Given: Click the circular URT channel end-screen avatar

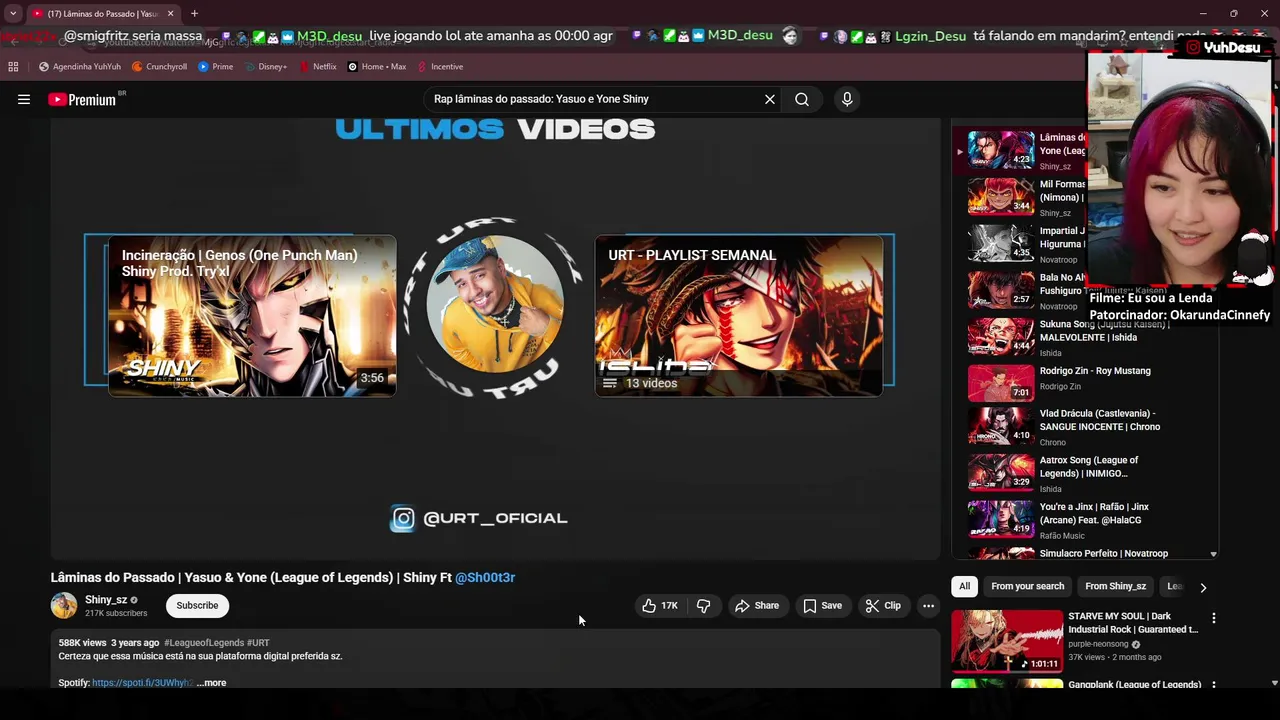Looking at the screenshot, I should coord(495,305).
